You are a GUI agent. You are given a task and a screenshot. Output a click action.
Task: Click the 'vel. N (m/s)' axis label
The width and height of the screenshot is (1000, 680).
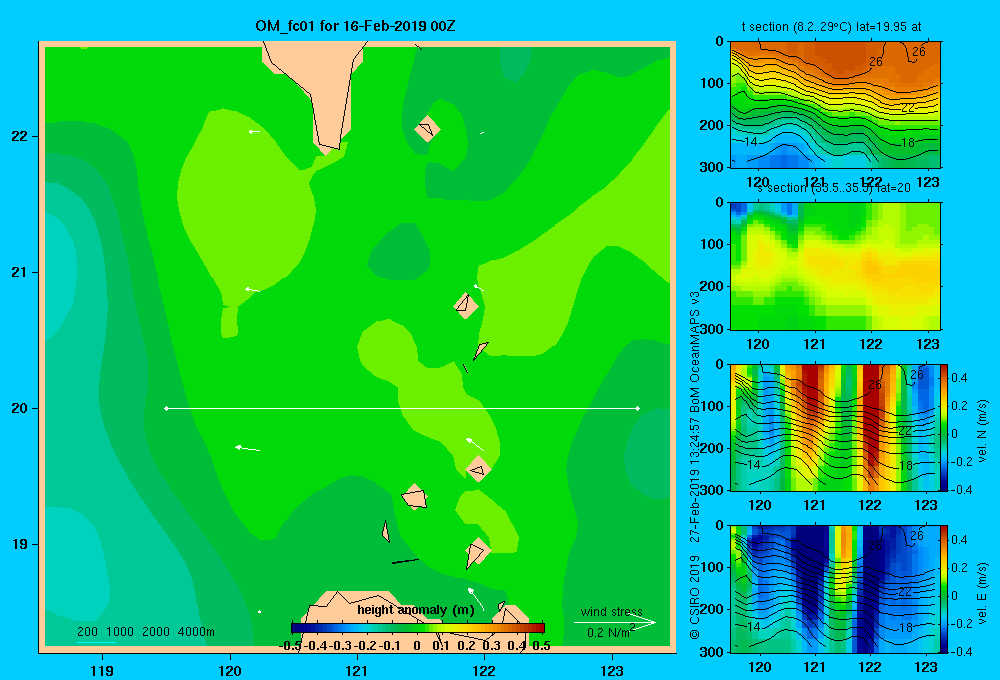(x=982, y=431)
